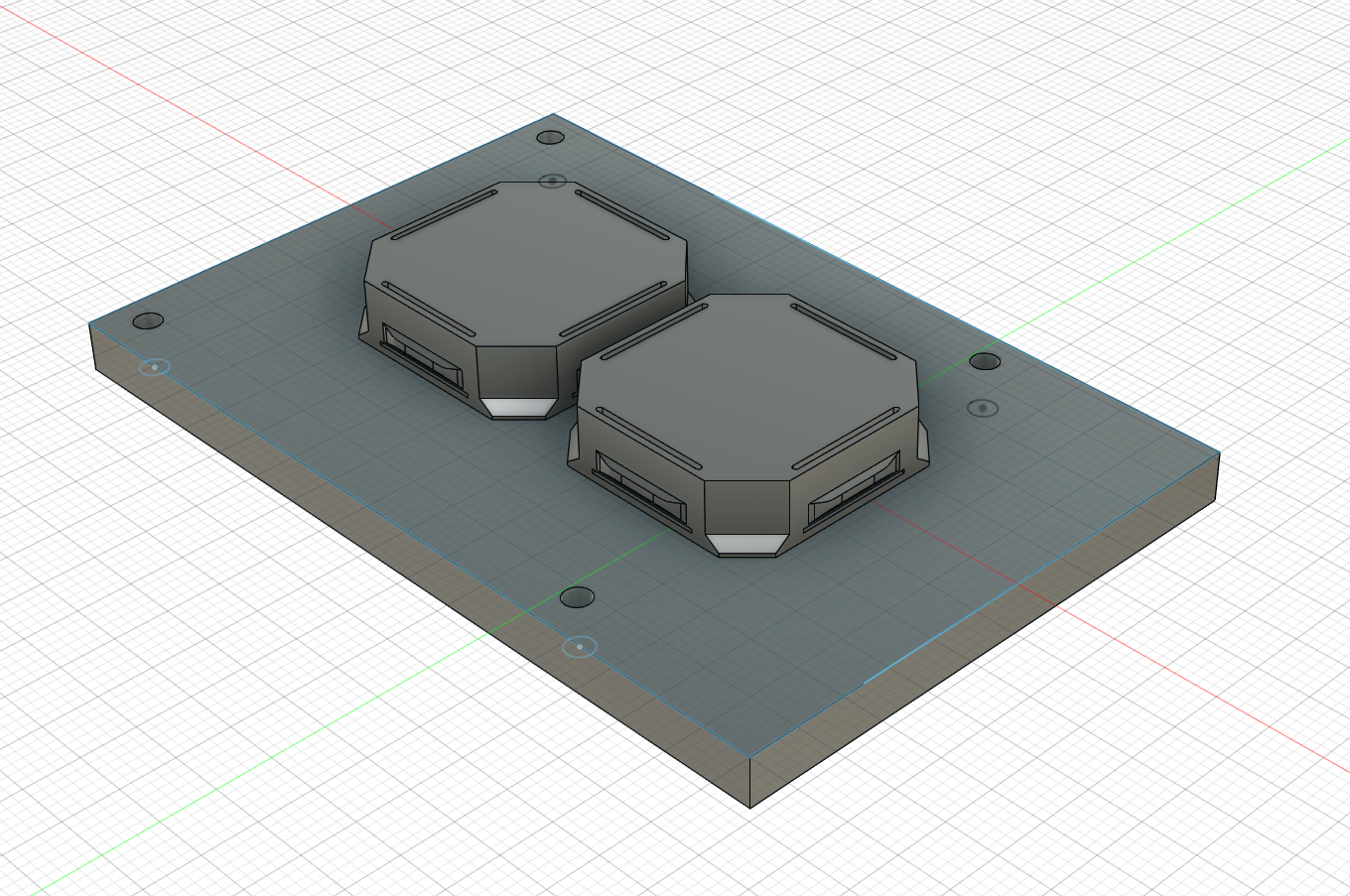Pick the sketch point circle below the back hole

[552, 182]
